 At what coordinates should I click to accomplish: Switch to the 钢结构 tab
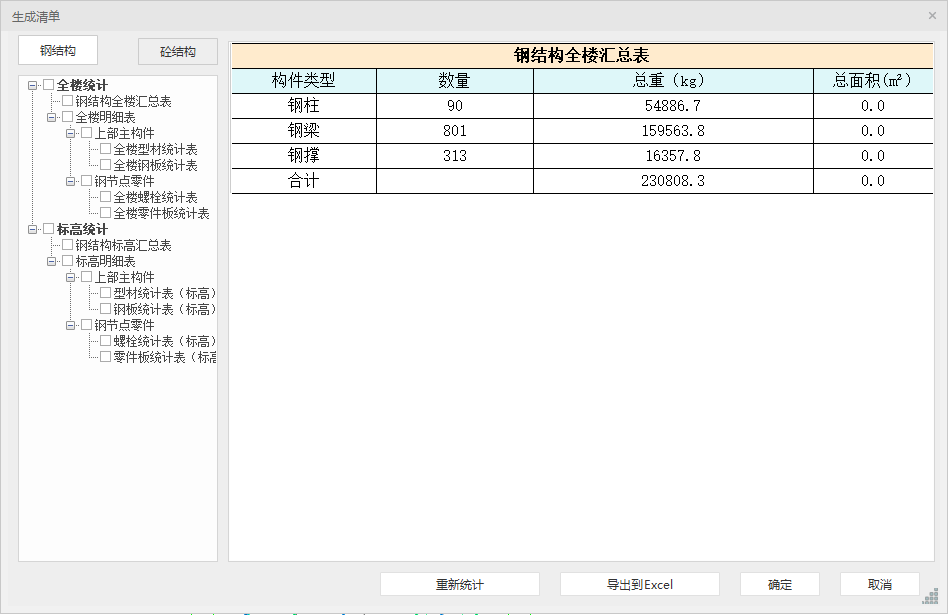(x=58, y=51)
